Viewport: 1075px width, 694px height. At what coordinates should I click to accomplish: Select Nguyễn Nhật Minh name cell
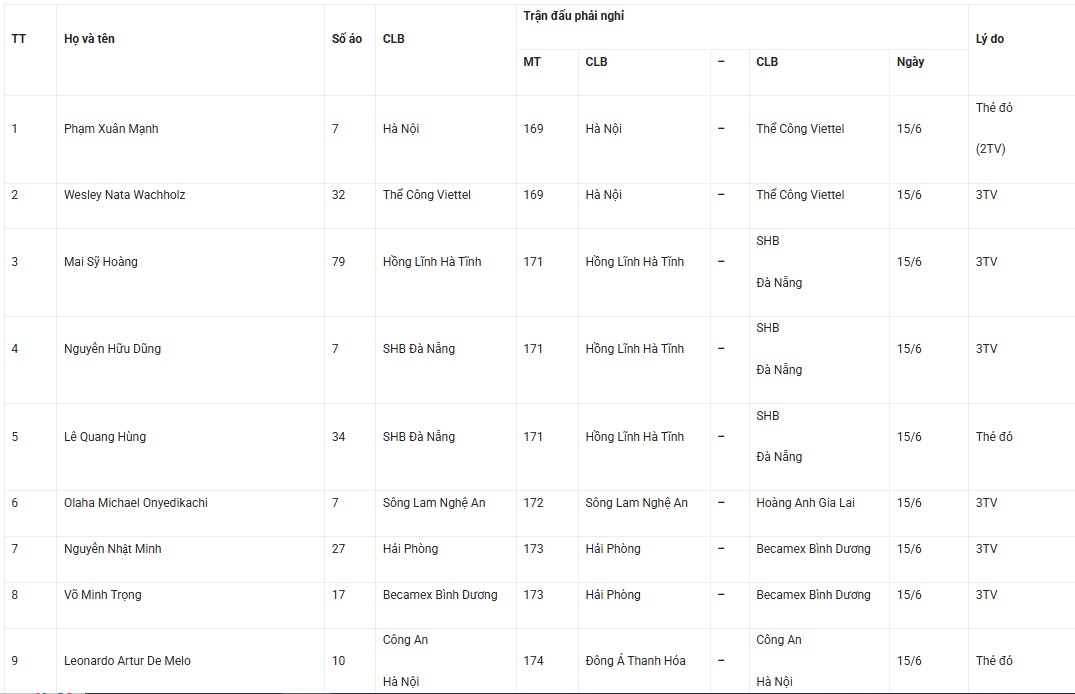point(113,549)
